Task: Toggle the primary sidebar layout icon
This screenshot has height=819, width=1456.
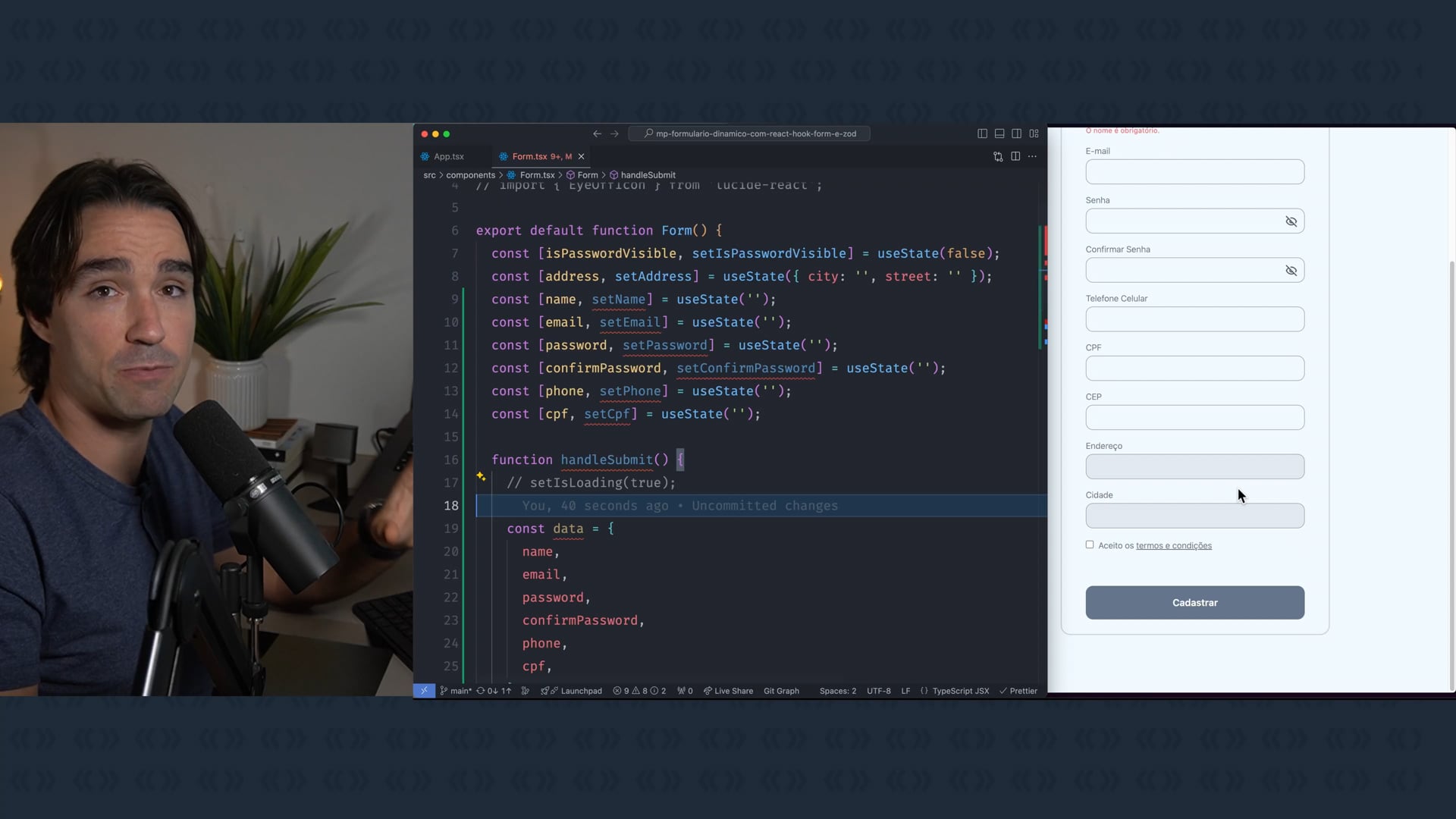Action: [982, 133]
